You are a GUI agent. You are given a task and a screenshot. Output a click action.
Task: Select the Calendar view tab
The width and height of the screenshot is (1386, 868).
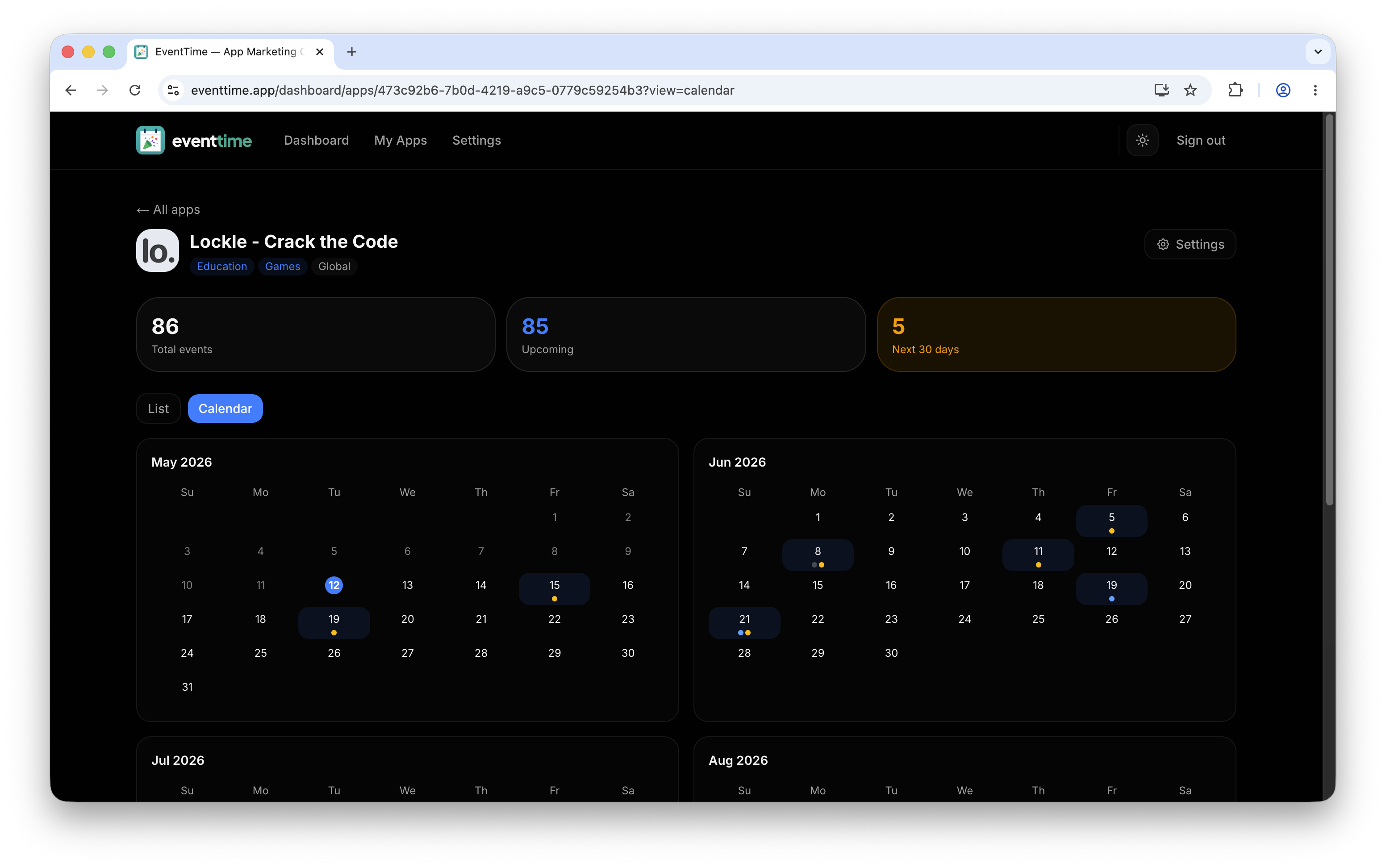pyautogui.click(x=225, y=408)
